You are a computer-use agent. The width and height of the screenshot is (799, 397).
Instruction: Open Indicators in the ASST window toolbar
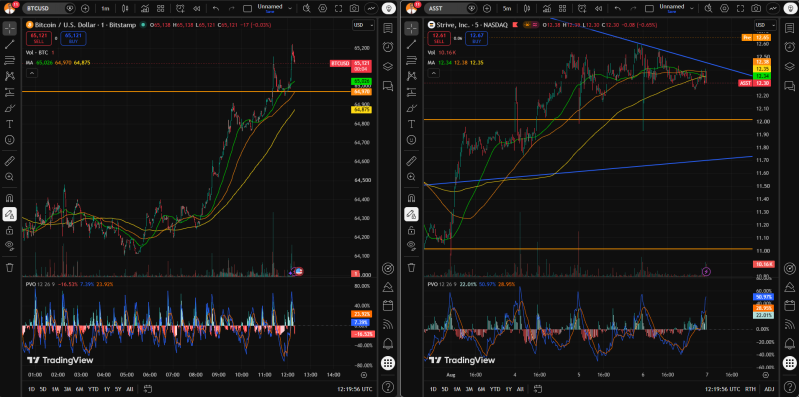[547, 9]
